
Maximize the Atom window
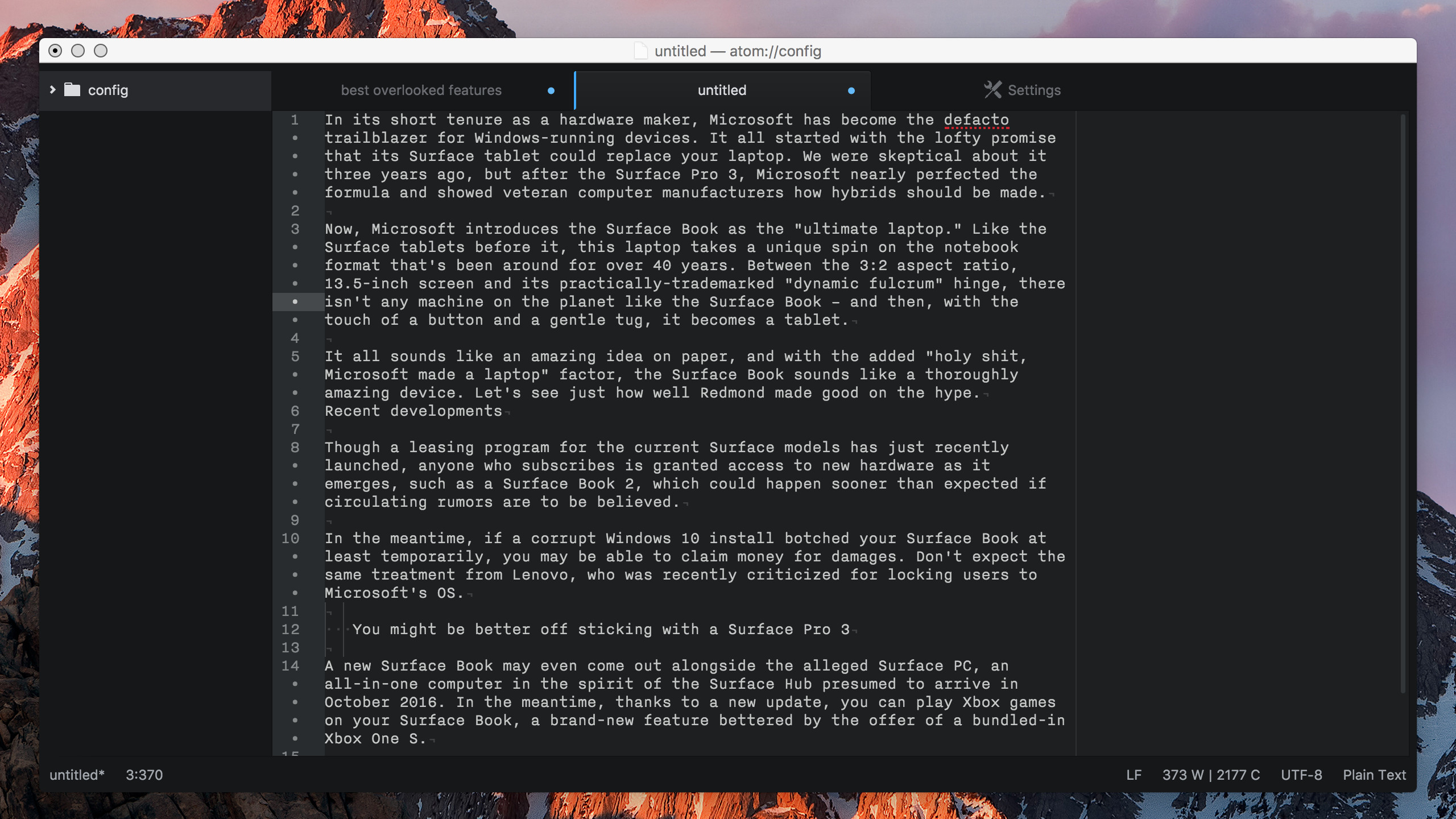[x=101, y=51]
